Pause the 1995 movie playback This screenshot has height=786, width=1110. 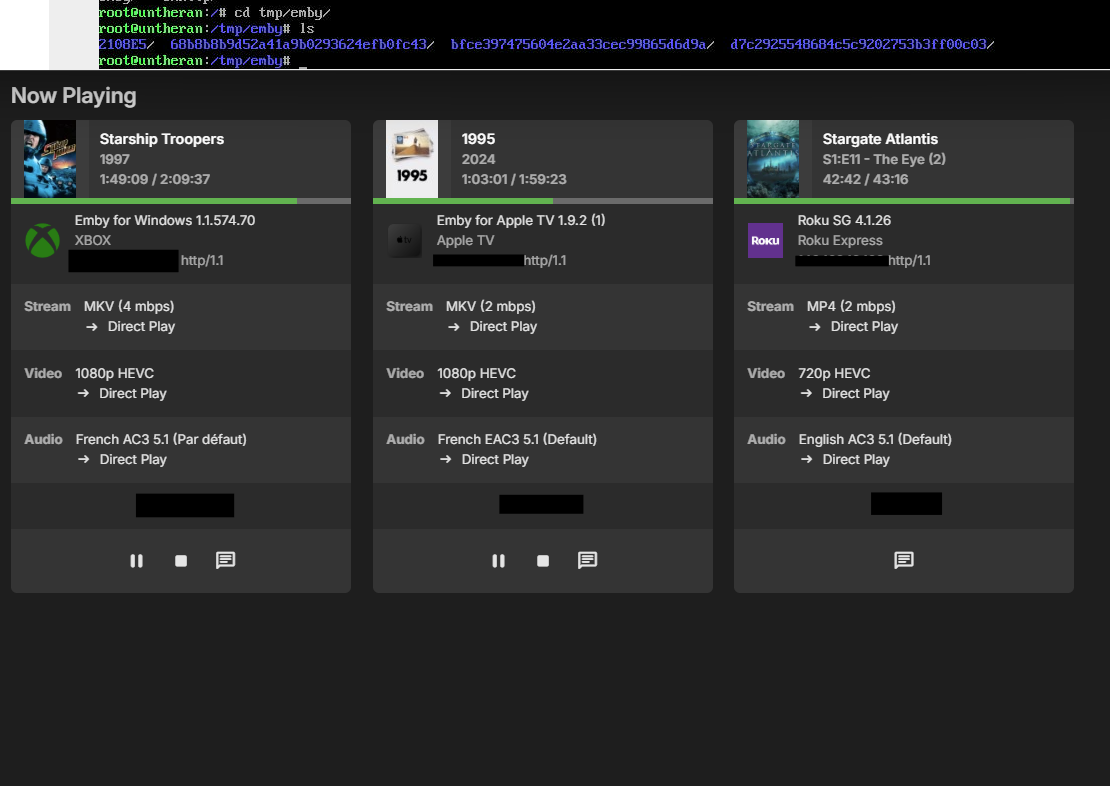pyautogui.click(x=498, y=561)
